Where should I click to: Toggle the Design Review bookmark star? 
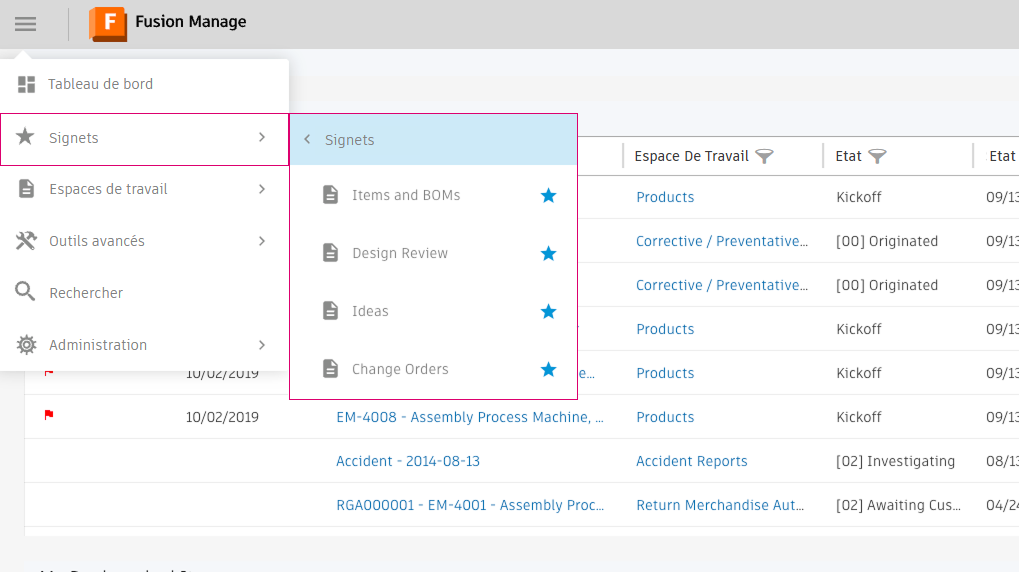pos(548,254)
